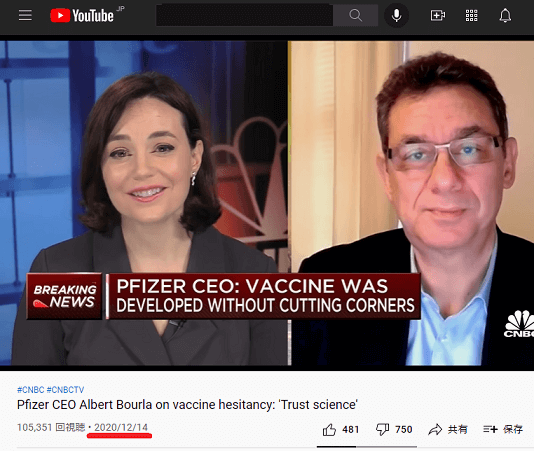The image size is (534, 451).
Task: Open the create video camera icon
Action: point(438,15)
